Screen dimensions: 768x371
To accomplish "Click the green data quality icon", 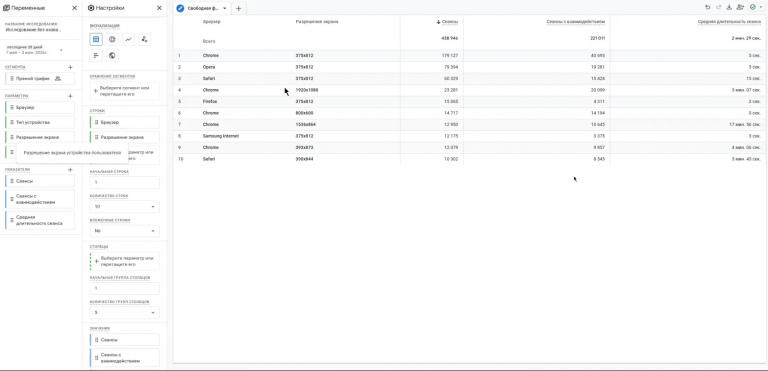I will [x=753, y=7].
